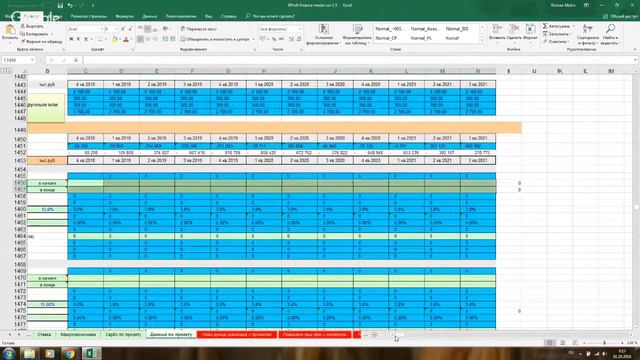Viewport: 640px width, 360px height.
Task: Open the cell borders dropdown
Action: point(106,39)
